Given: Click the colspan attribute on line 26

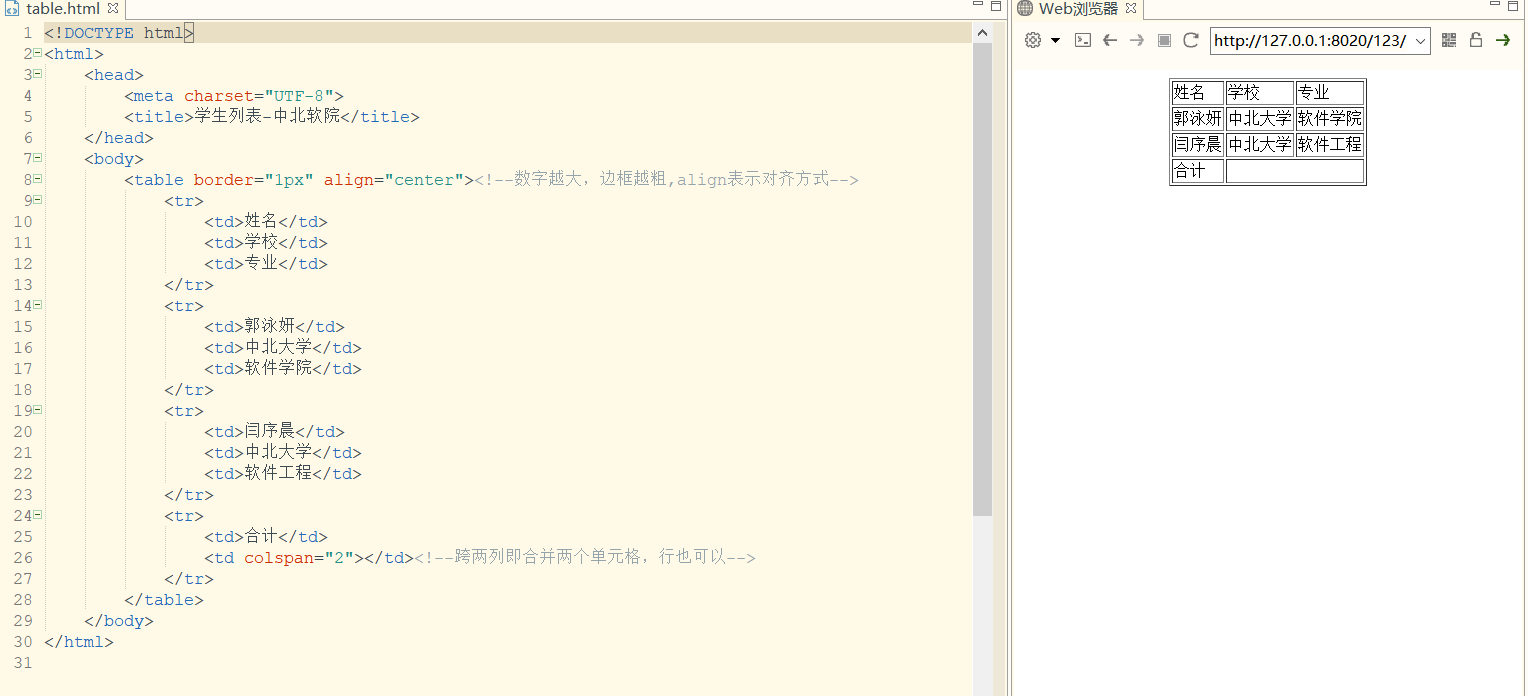Looking at the screenshot, I should (280, 557).
